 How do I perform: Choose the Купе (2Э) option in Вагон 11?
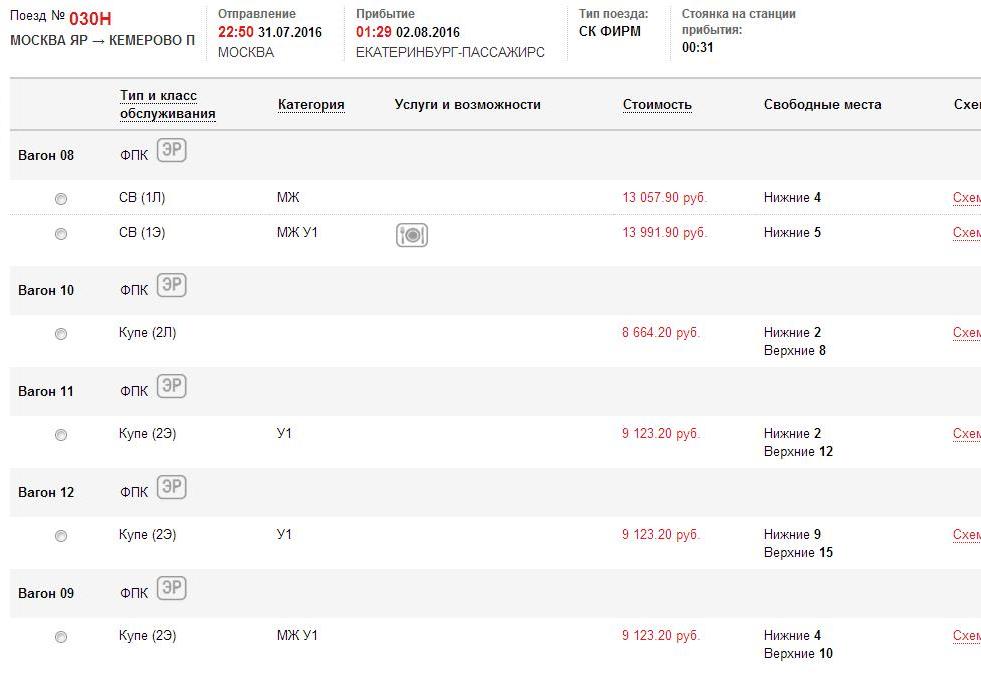tap(61, 435)
